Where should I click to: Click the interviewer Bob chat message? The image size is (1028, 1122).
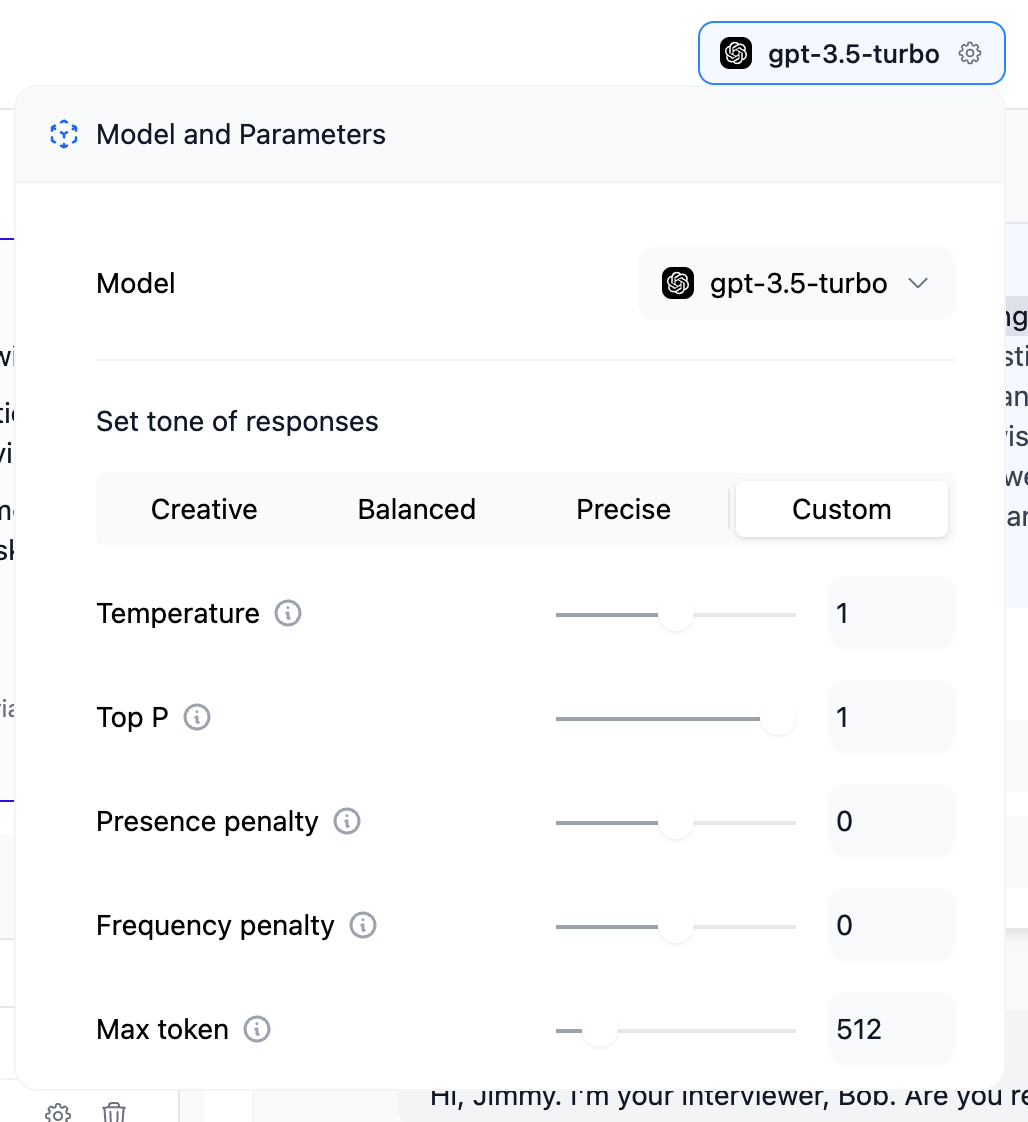(x=728, y=1098)
